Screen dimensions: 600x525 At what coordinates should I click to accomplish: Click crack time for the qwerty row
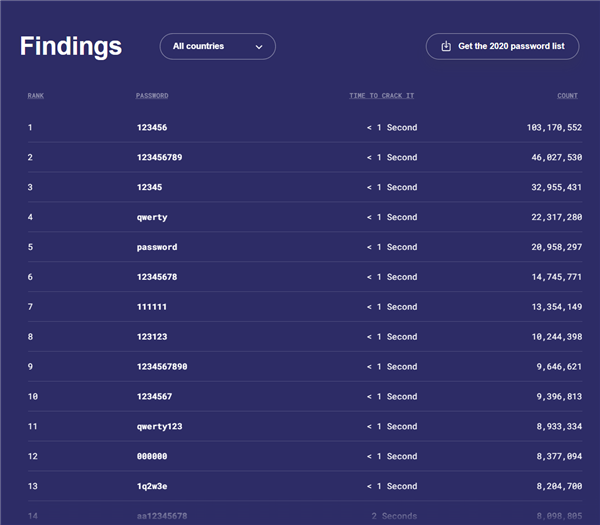pyautogui.click(x=392, y=217)
